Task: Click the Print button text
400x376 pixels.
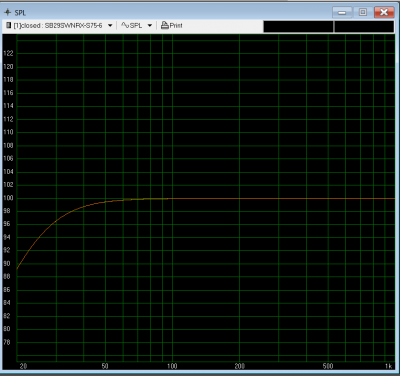Action: click(x=176, y=25)
